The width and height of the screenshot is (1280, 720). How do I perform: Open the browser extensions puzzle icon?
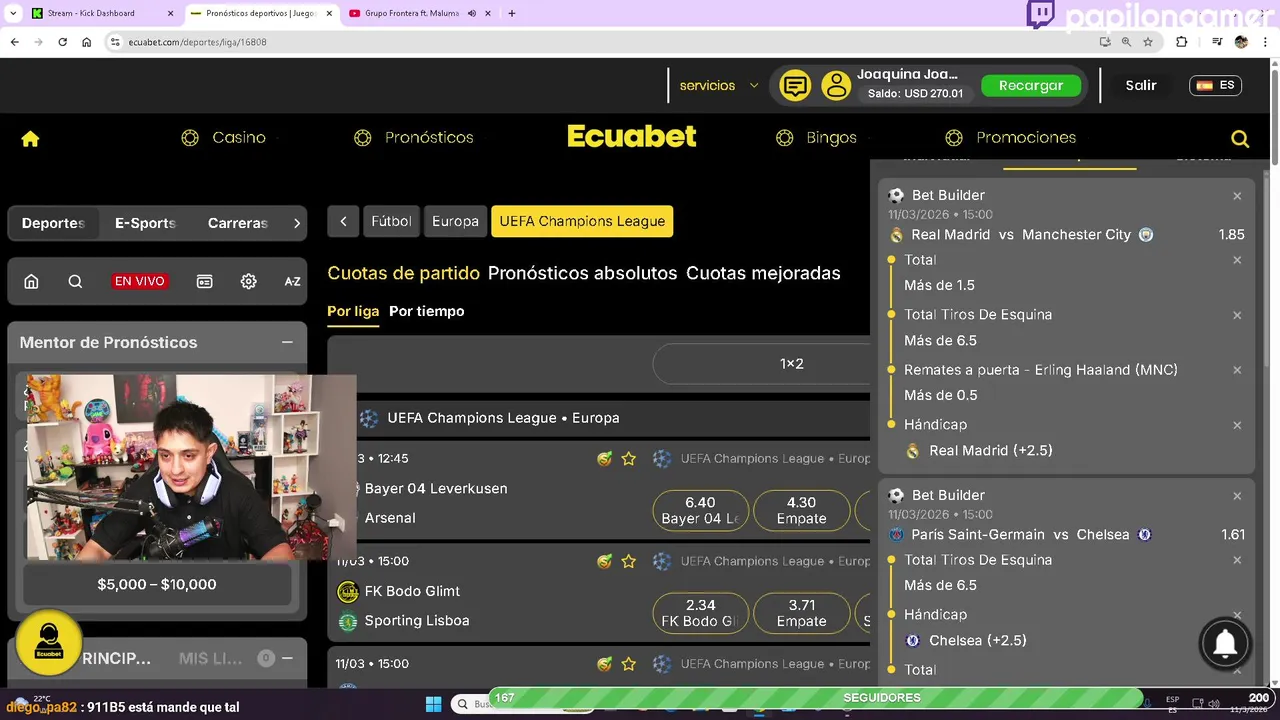coord(1181,42)
